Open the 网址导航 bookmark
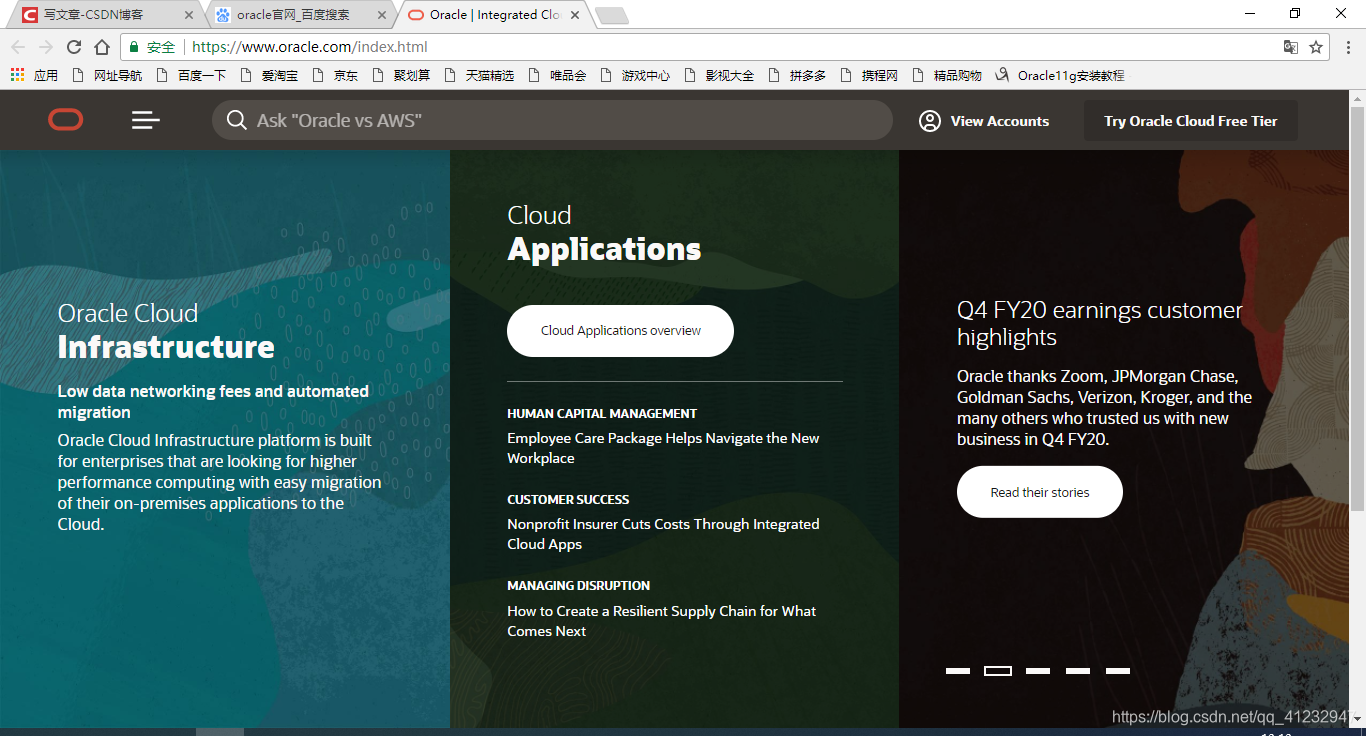Image resolution: width=1366 pixels, height=736 pixels. pyautogui.click(x=108, y=75)
